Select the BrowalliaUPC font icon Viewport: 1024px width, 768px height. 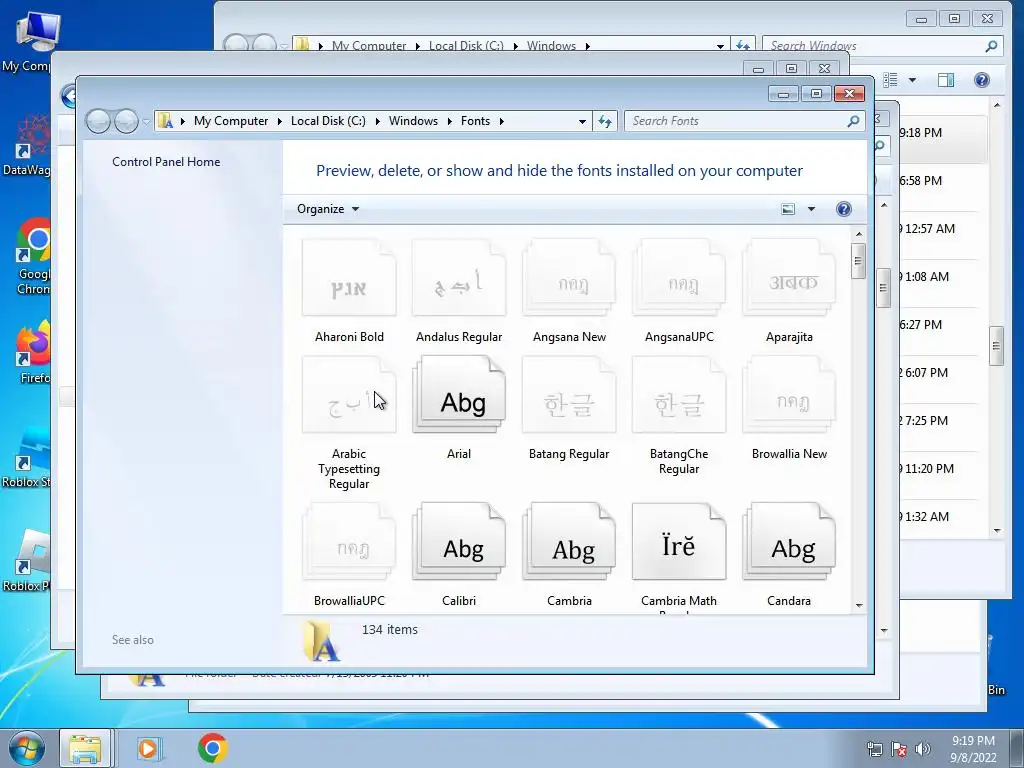pos(349,542)
